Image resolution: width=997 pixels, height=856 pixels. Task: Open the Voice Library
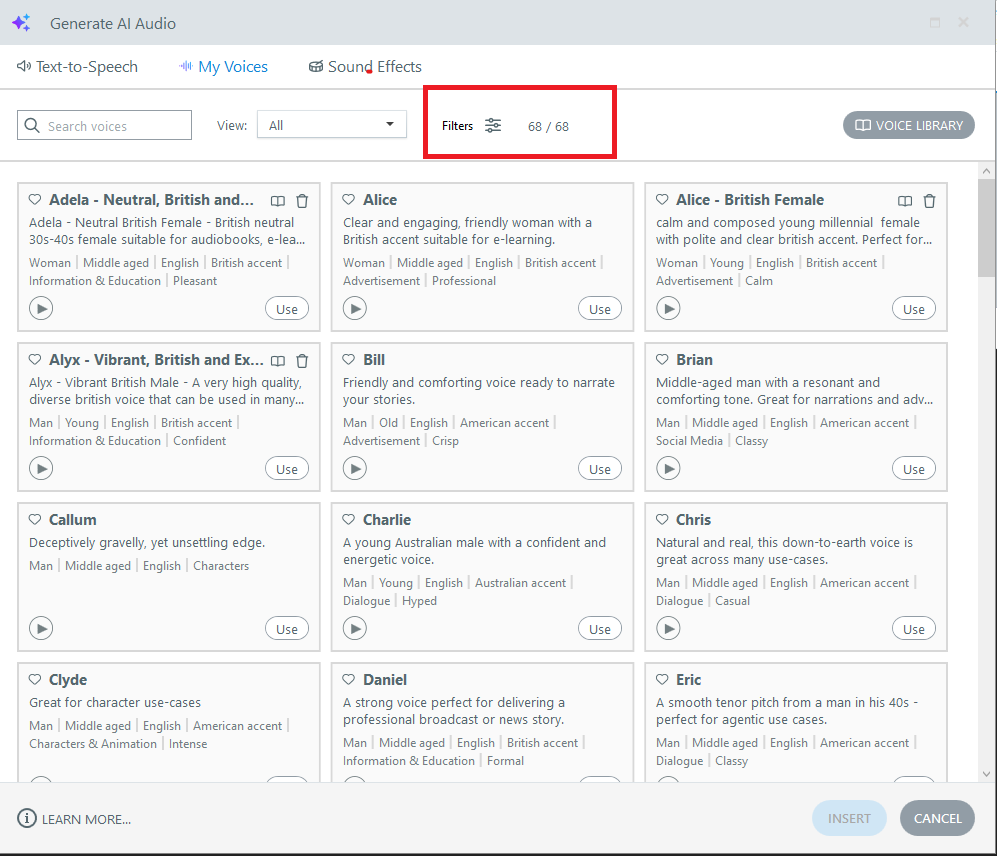click(x=908, y=125)
